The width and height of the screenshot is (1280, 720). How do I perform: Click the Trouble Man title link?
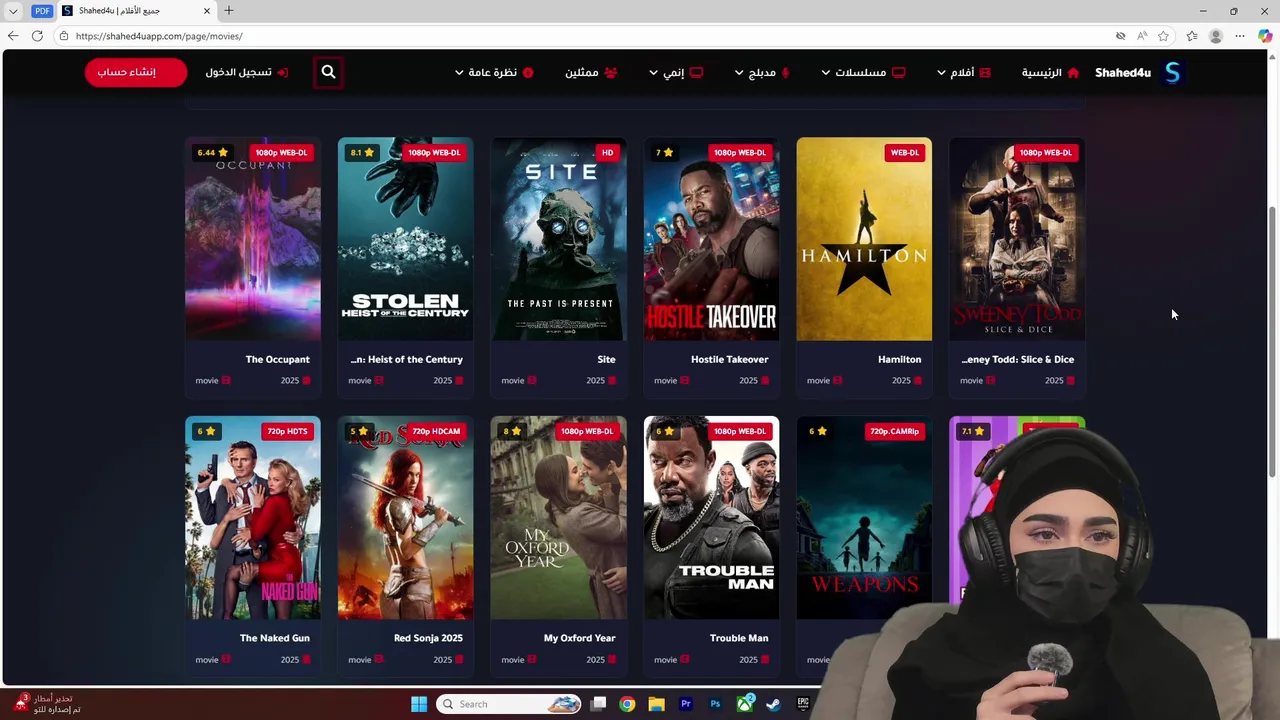(x=739, y=638)
